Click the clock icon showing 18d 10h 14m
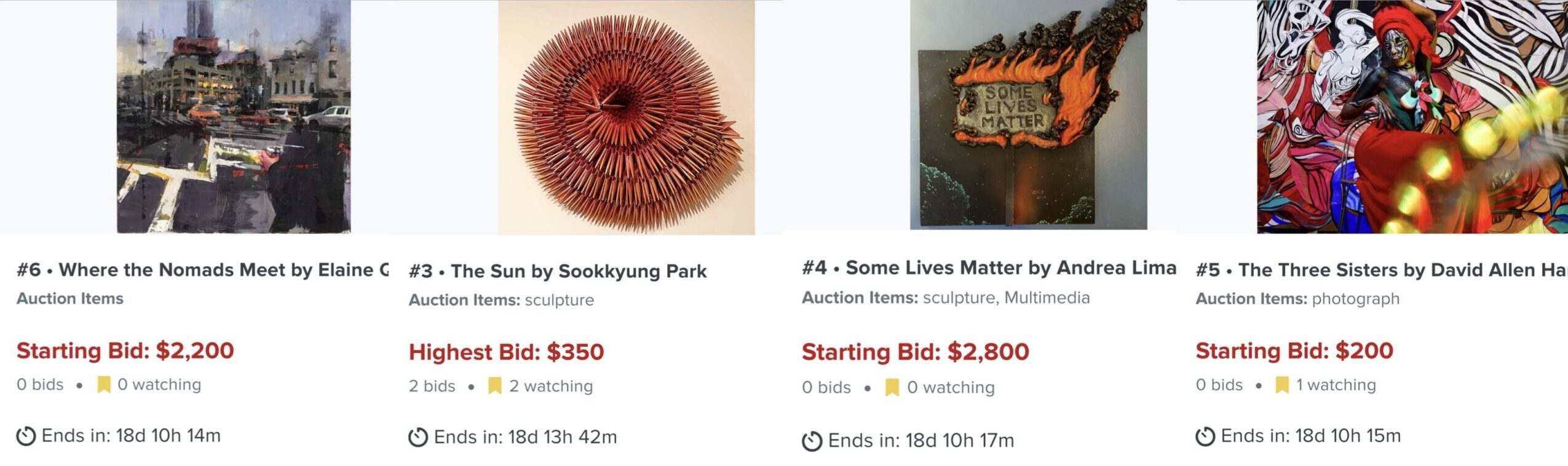Screen dimensions: 1568x466 (26, 436)
